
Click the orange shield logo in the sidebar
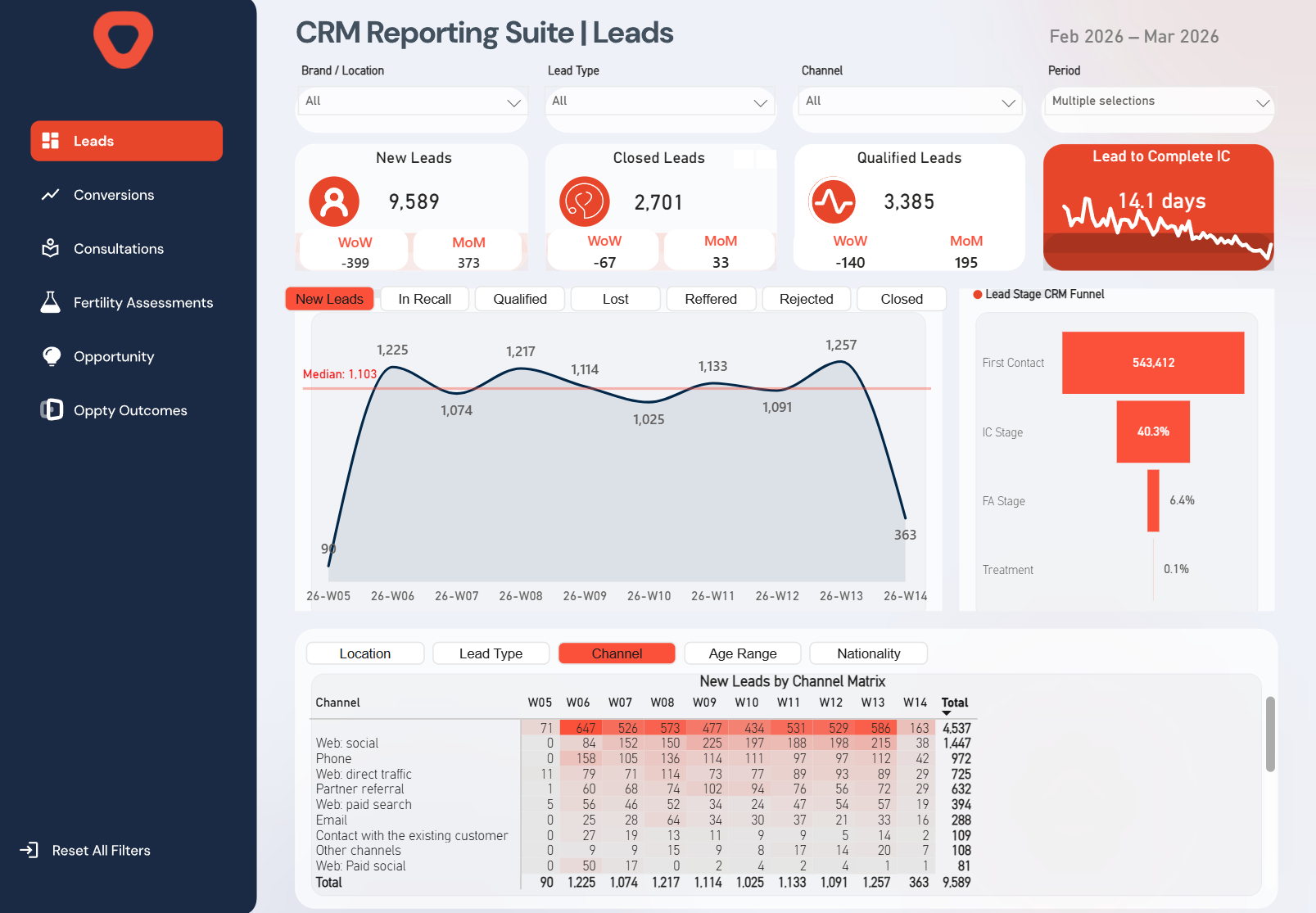point(123,39)
